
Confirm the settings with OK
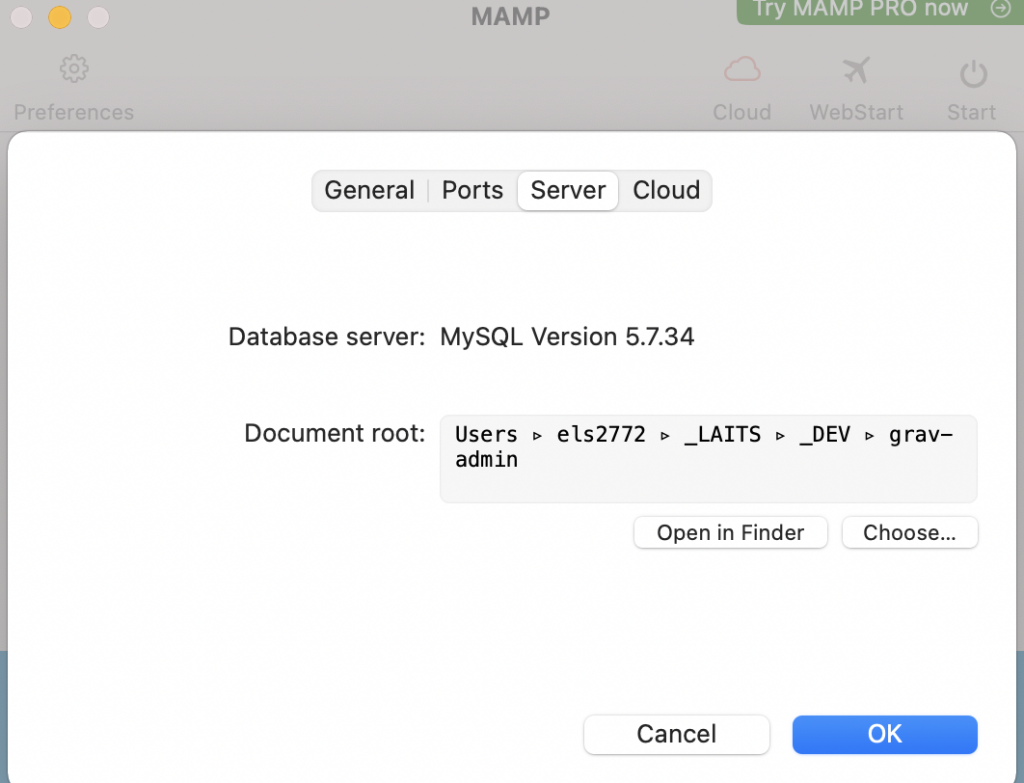pyautogui.click(x=885, y=734)
